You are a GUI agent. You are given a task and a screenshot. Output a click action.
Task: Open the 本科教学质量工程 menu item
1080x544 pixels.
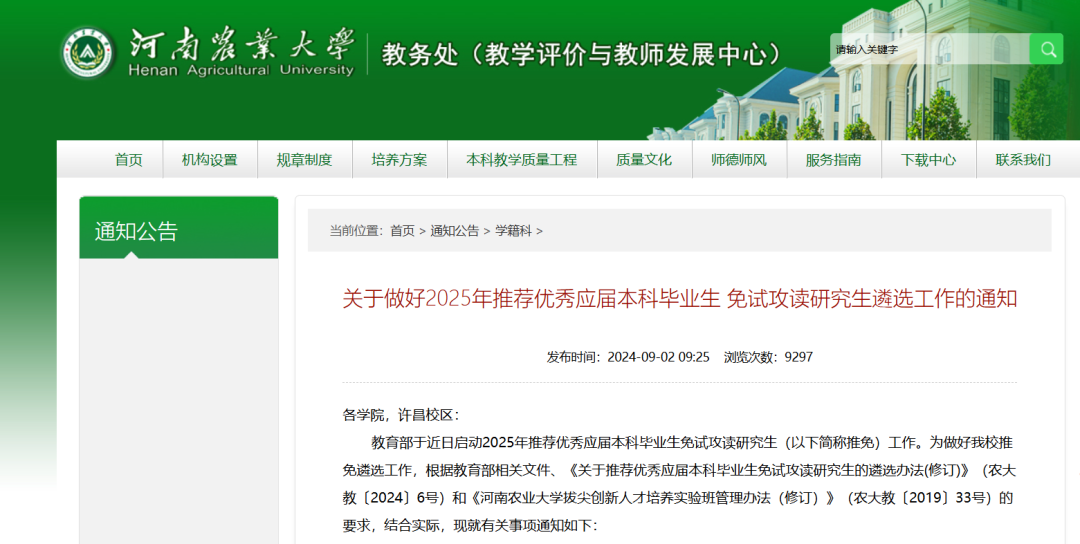(x=521, y=160)
